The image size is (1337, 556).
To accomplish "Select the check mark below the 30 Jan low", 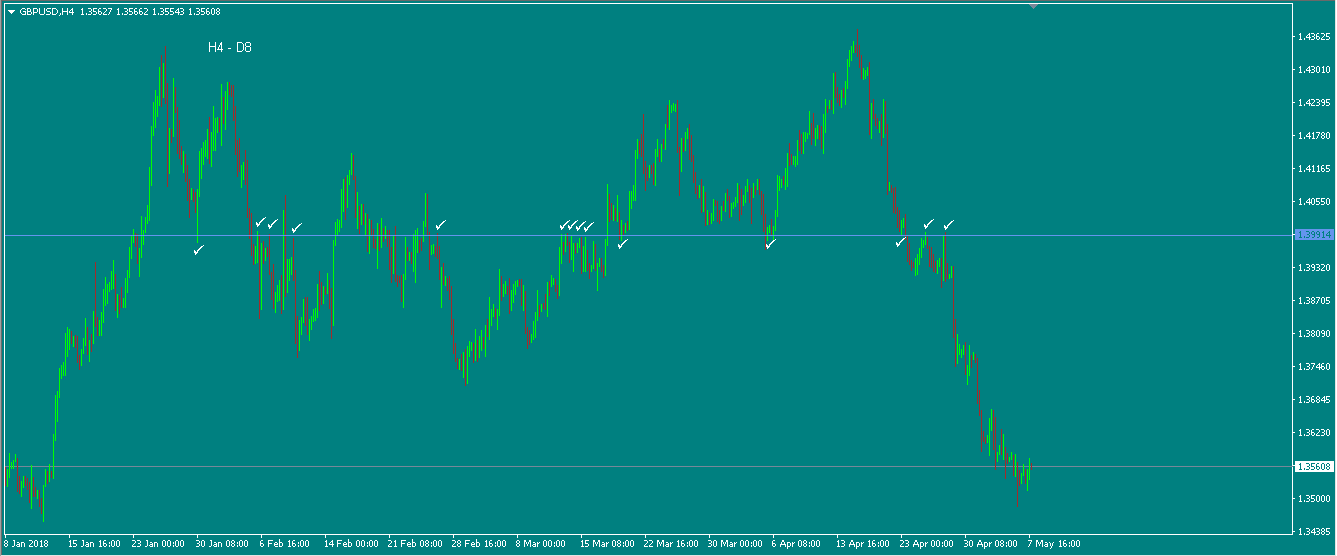I will (198, 250).
